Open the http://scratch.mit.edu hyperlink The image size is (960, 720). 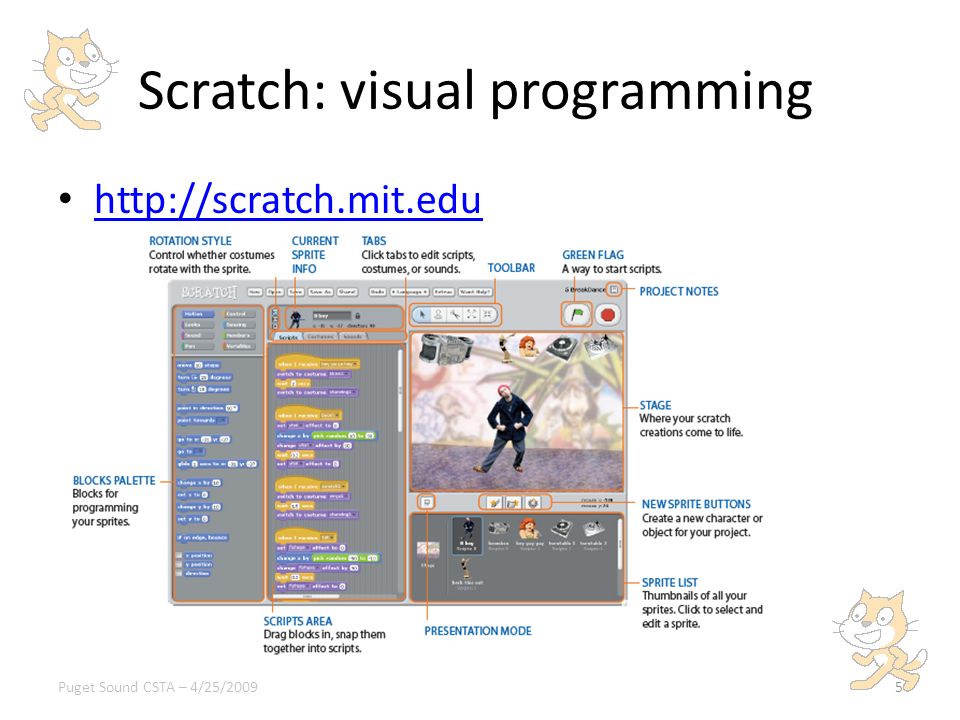(288, 200)
